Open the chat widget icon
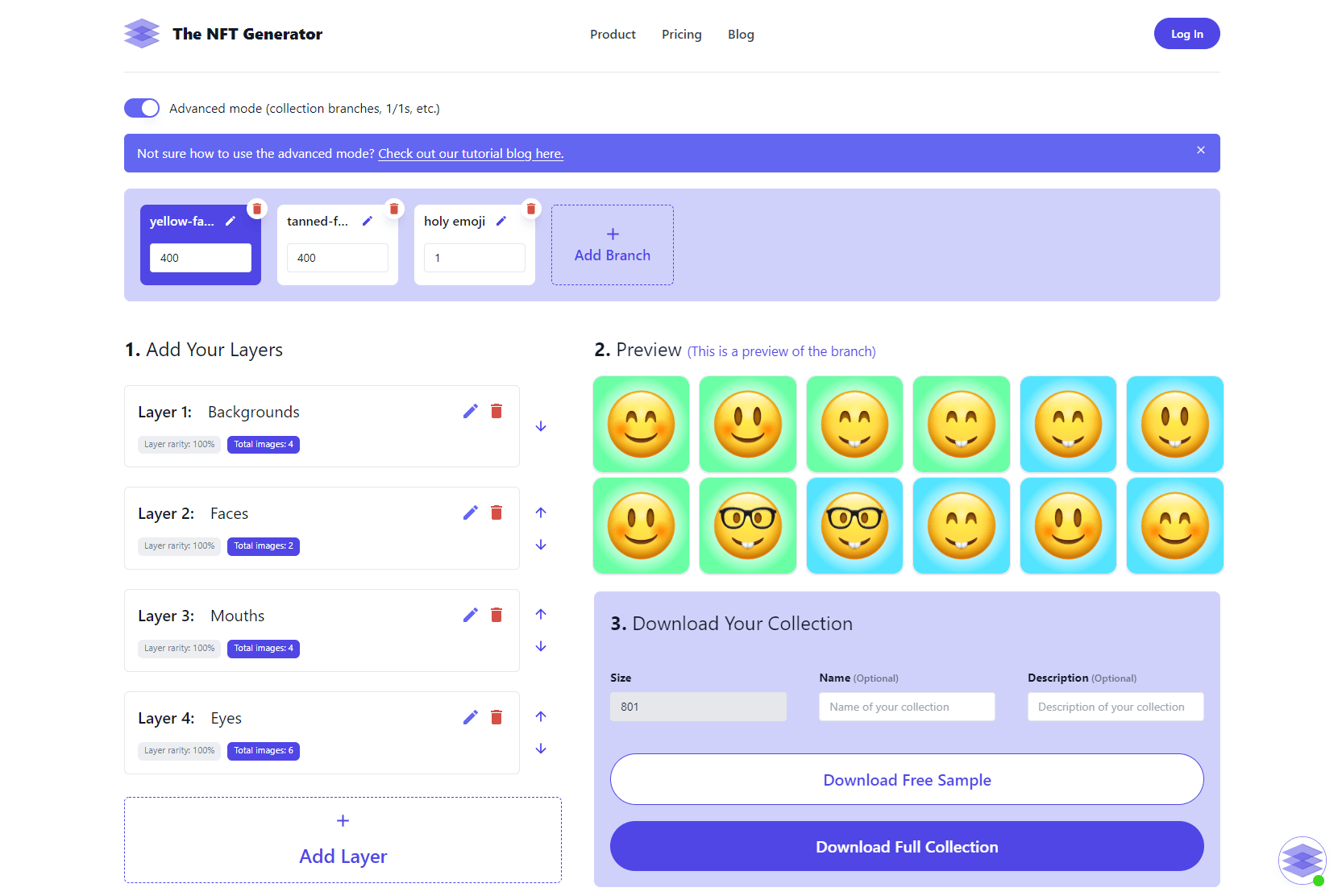This screenshot has height=896, width=1342. [1303, 861]
